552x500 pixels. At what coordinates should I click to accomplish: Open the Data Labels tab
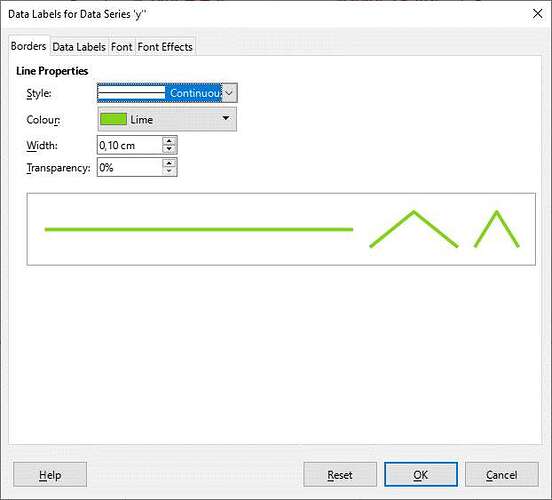tap(79, 47)
